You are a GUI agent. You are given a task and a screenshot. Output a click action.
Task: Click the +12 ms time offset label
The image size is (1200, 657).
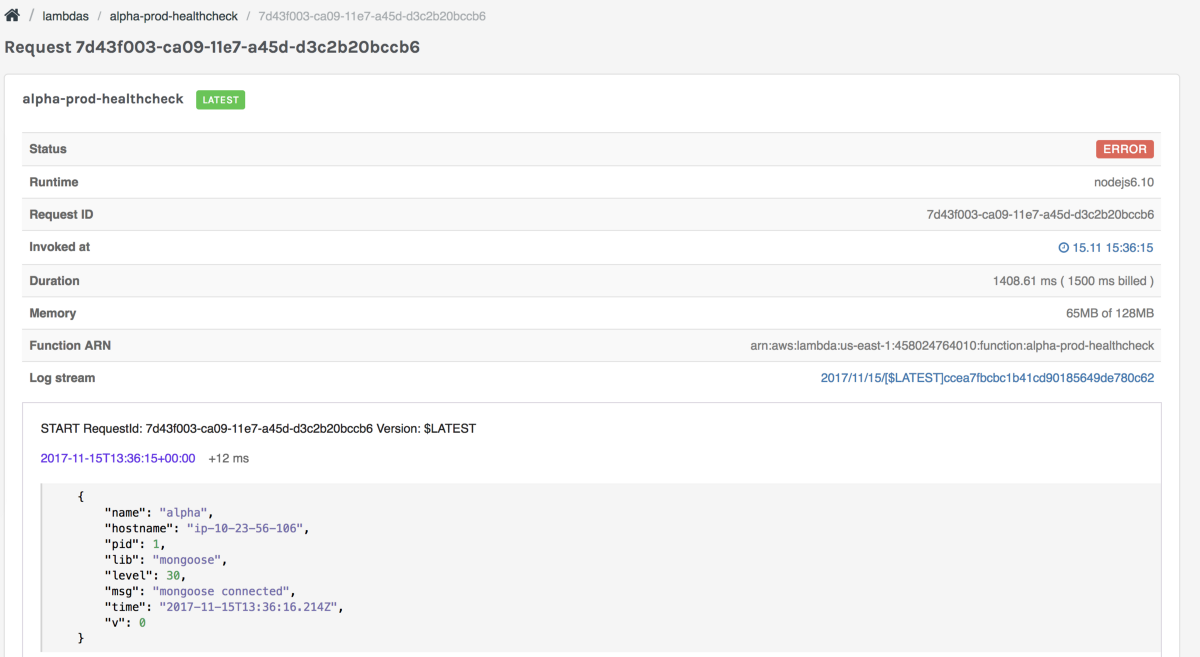(x=228, y=458)
